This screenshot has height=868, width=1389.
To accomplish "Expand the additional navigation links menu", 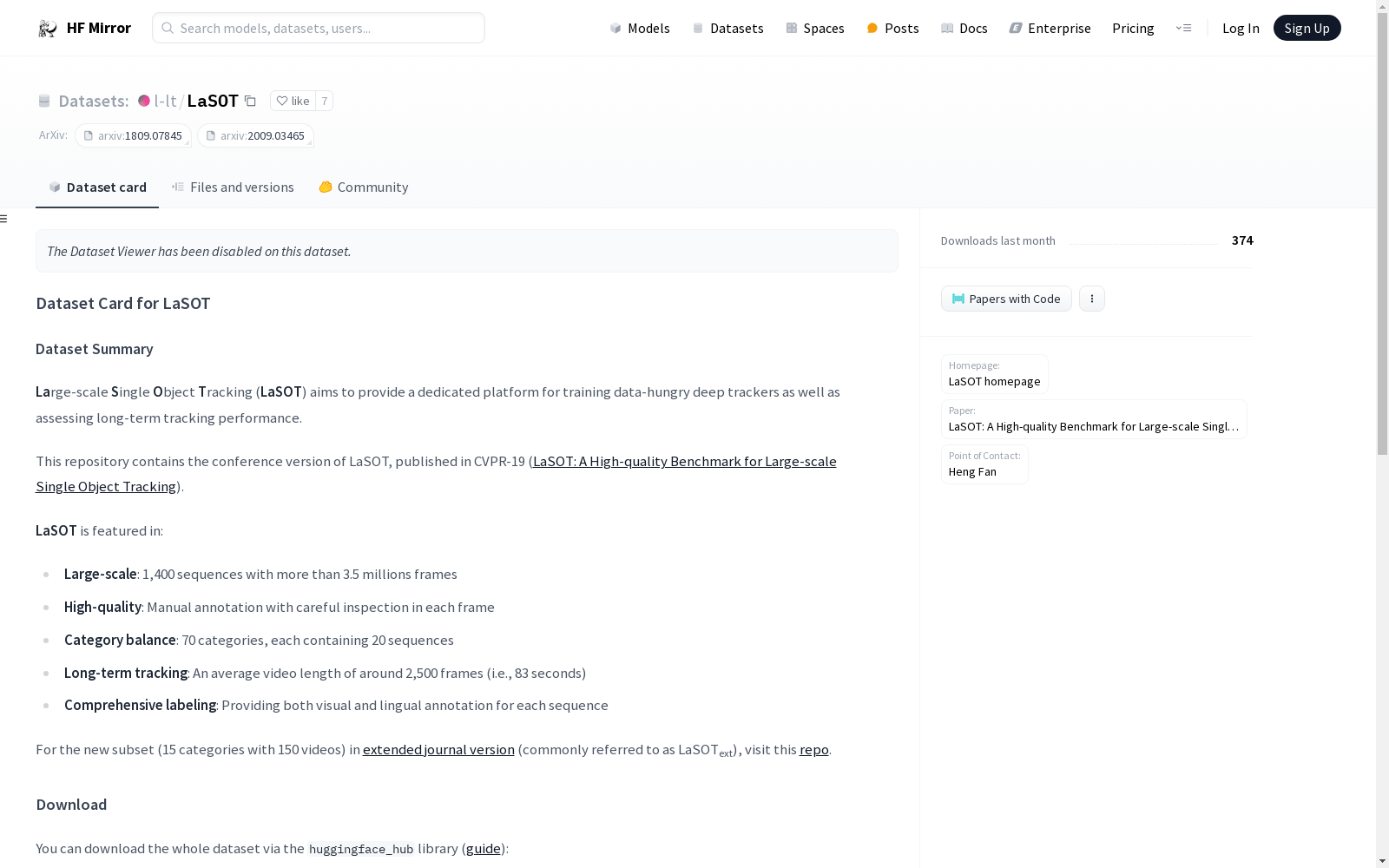I will [1183, 28].
